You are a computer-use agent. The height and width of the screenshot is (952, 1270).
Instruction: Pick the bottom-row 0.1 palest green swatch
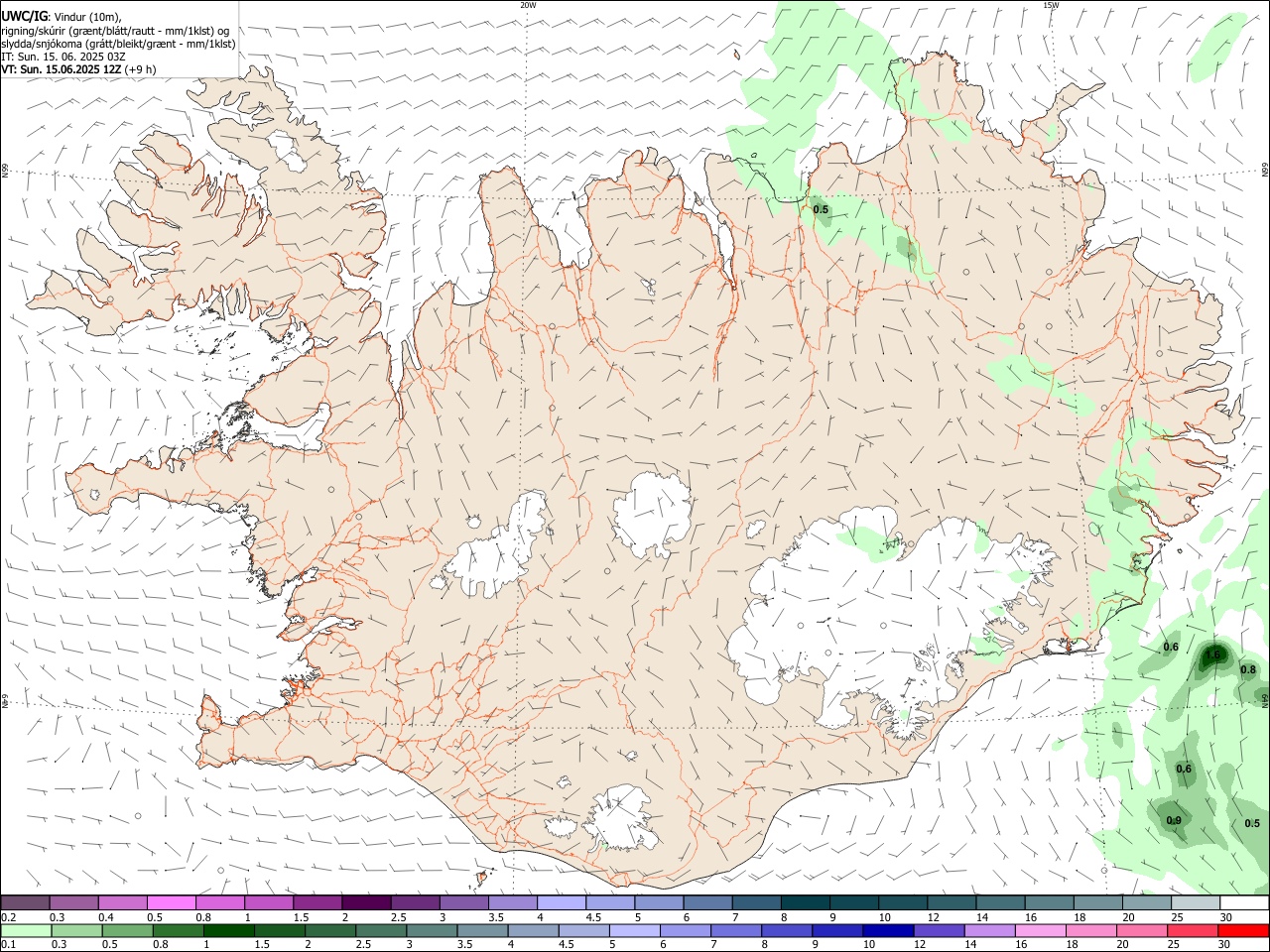27,931
